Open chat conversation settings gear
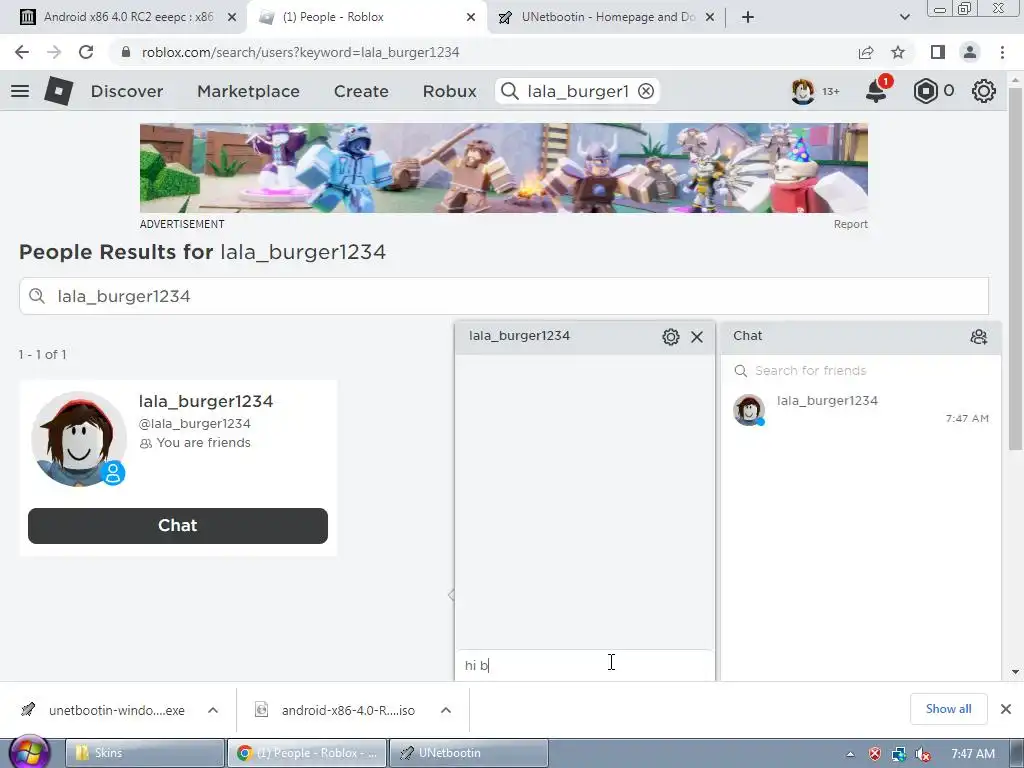Image resolution: width=1024 pixels, height=768 pixels. (x=671, y=337)
